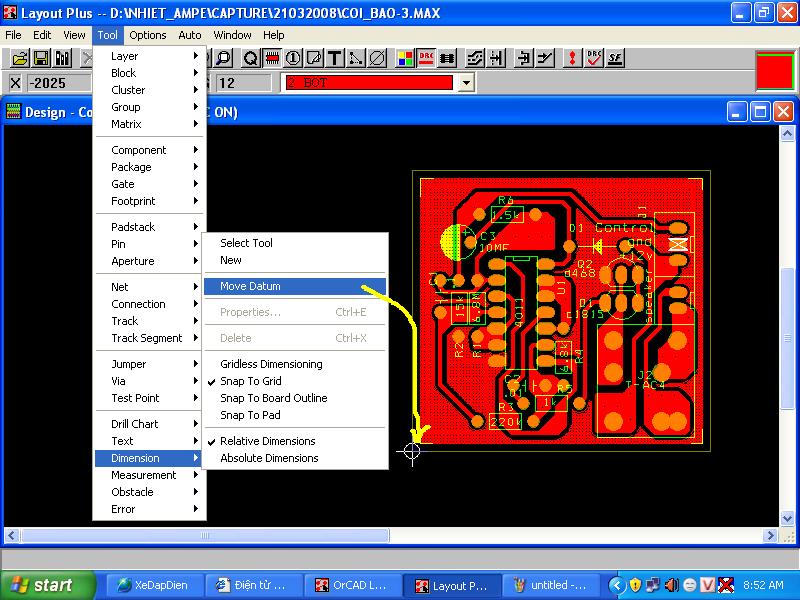Screen dimensions: 800x600
Task: Select Absolute Dimensions option
Action: pyautogui.click(x=269, y=458)
